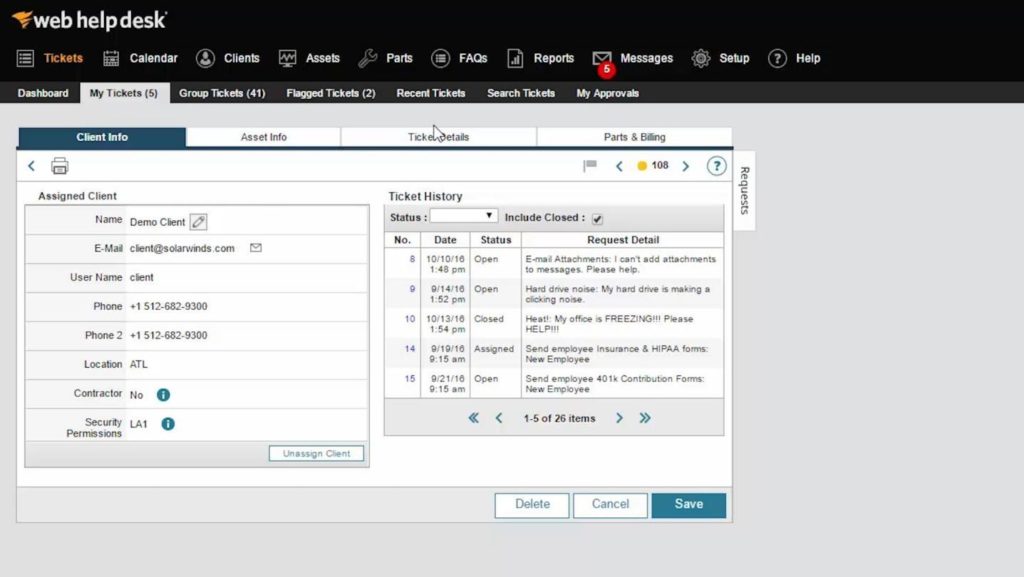
Task: Select the 'Hard drive noise' request detail text
Action: pos(617,294)
